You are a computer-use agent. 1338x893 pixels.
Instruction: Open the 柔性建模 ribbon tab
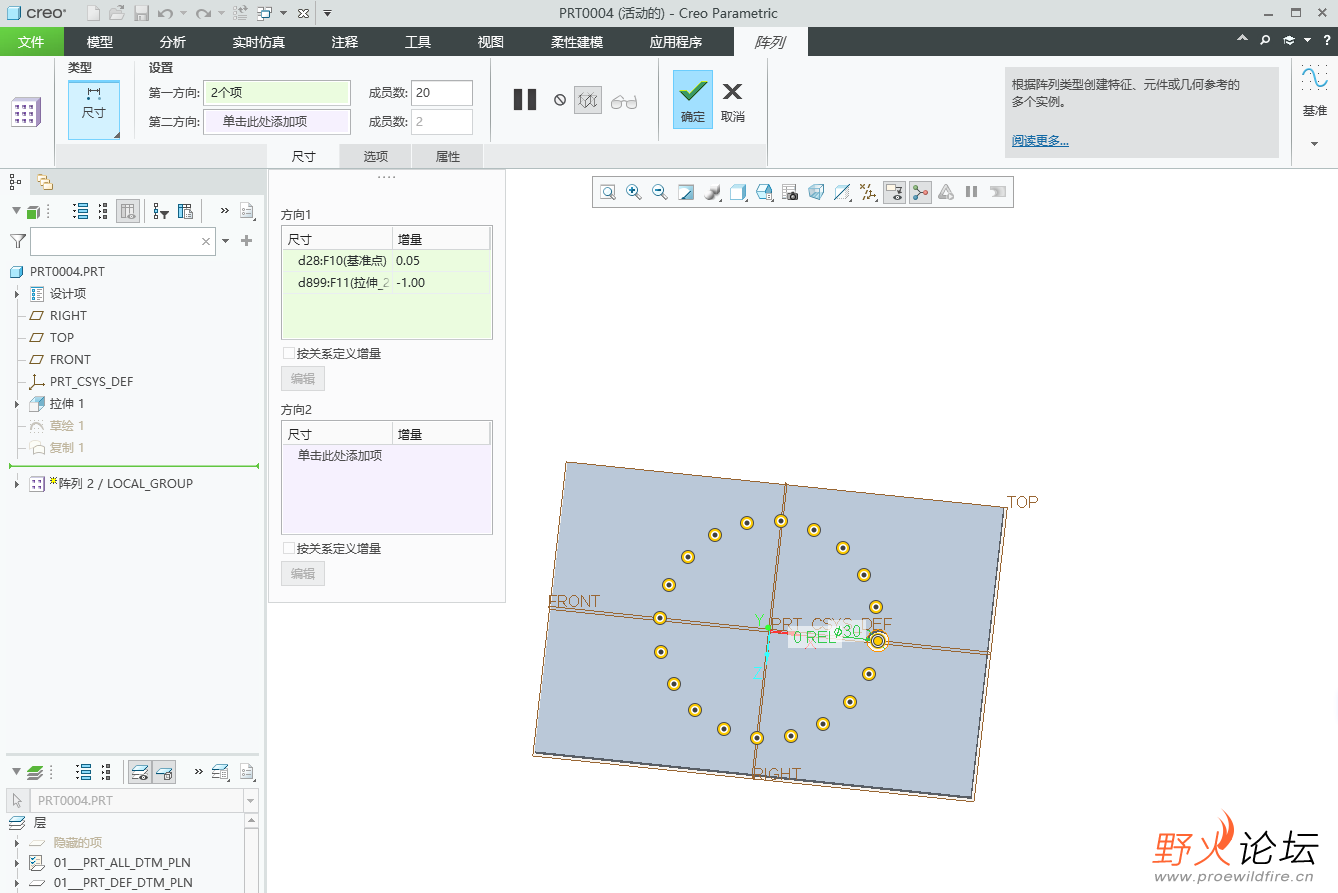coord(577,42)
